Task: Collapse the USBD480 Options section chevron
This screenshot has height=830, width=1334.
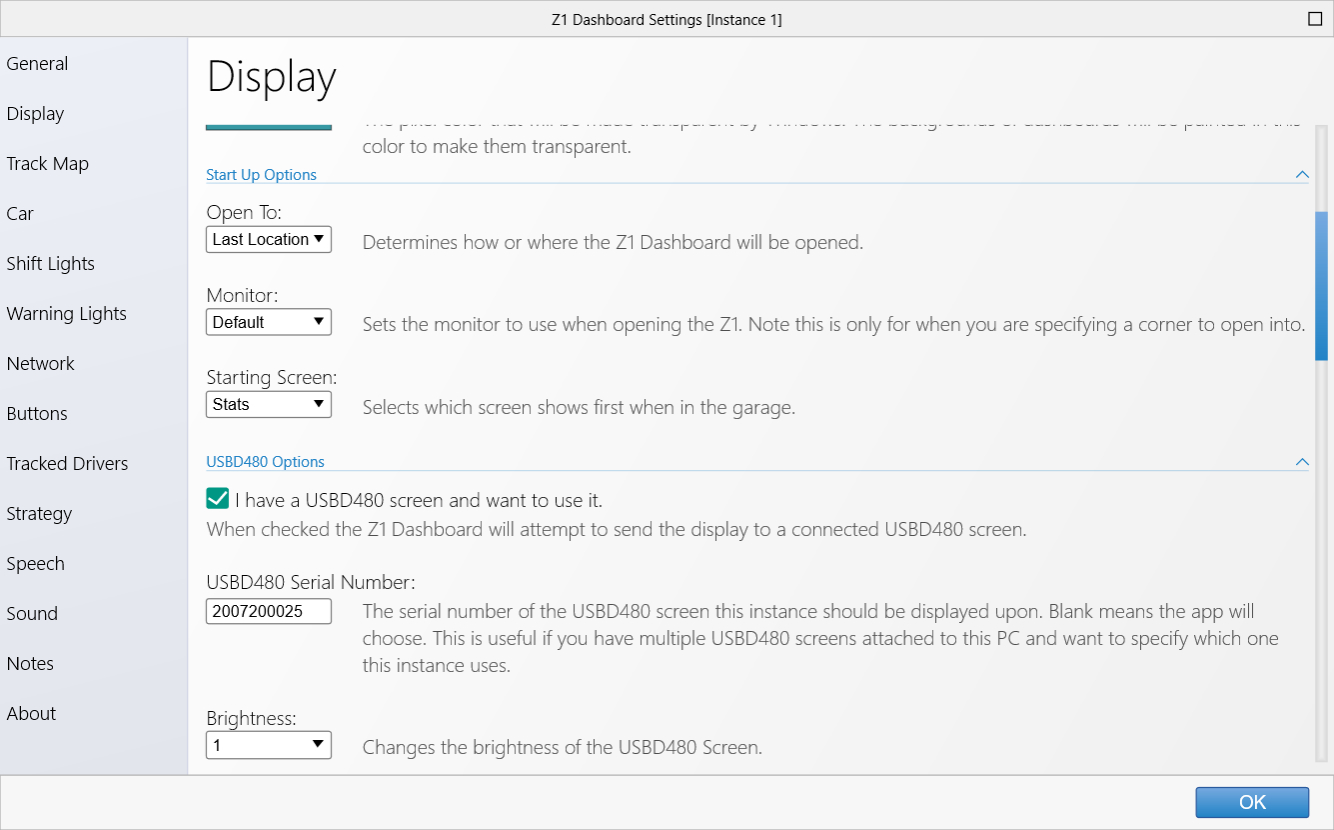Action: (1302, 462)
